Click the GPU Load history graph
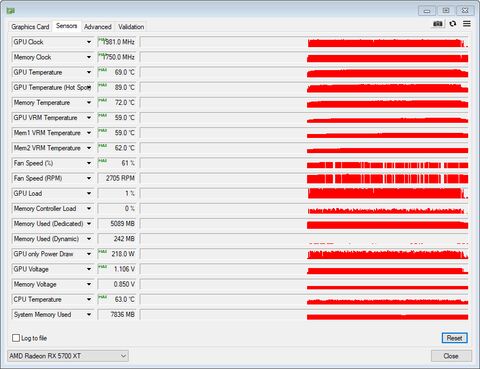Screen dimensions: 480x369 pyautogui.click(x=304, y=193)
